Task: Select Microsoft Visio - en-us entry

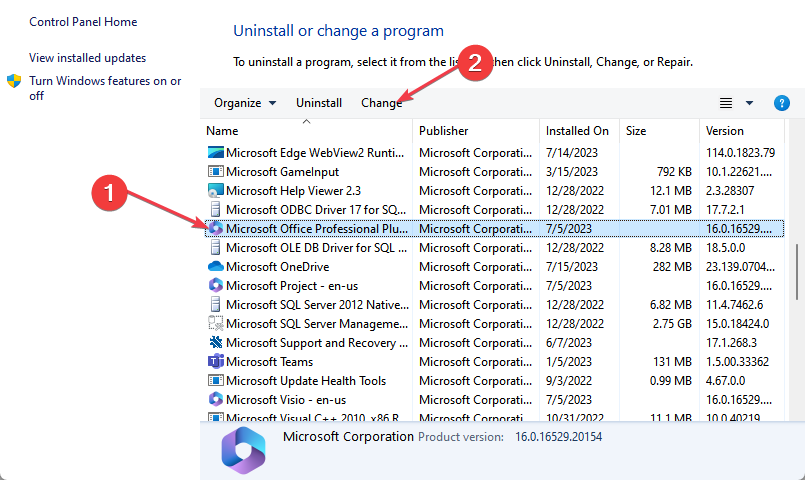Action: point(285,399)
